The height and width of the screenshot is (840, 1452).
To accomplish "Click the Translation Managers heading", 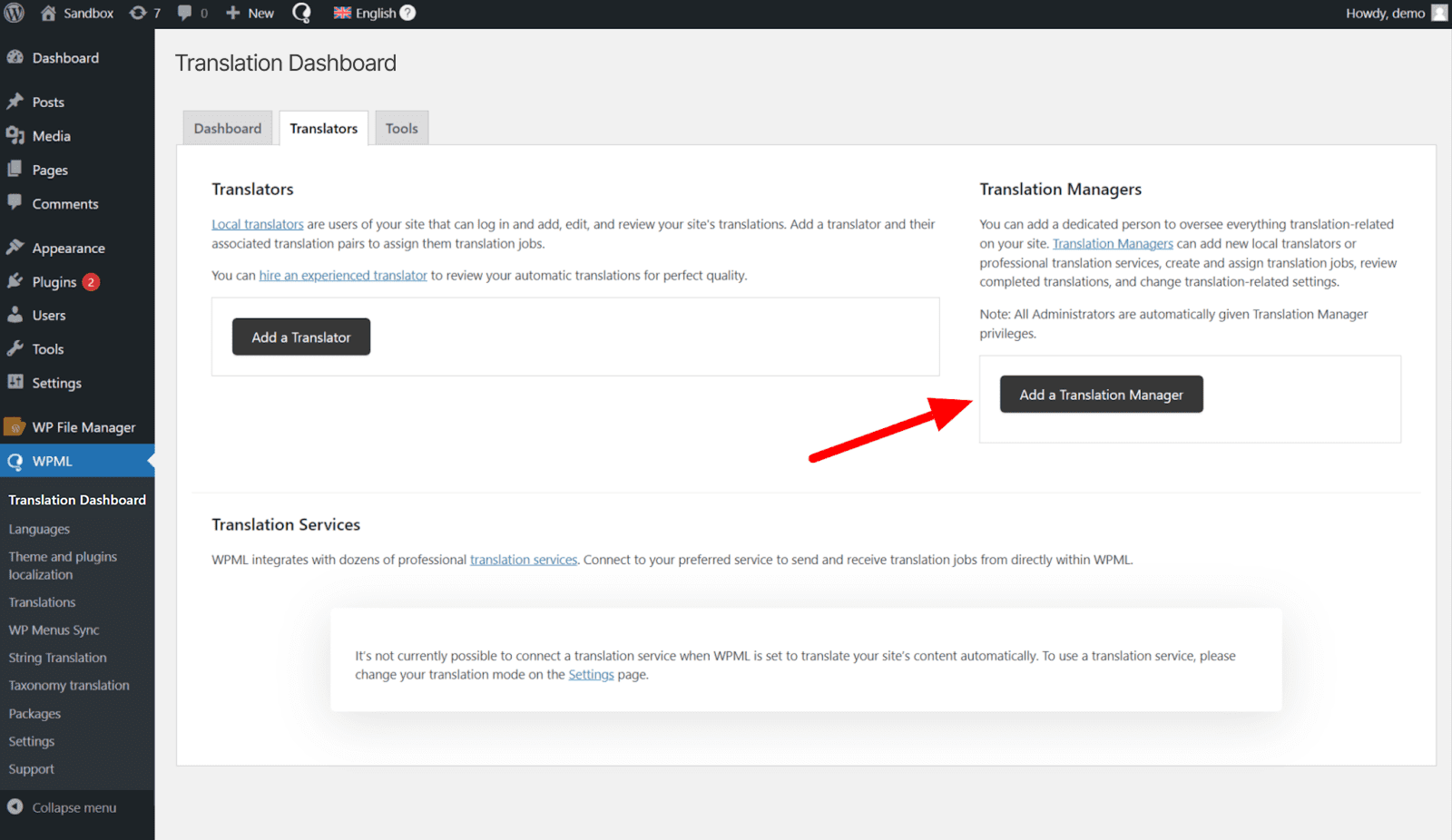I will [x=1061, y=189].
